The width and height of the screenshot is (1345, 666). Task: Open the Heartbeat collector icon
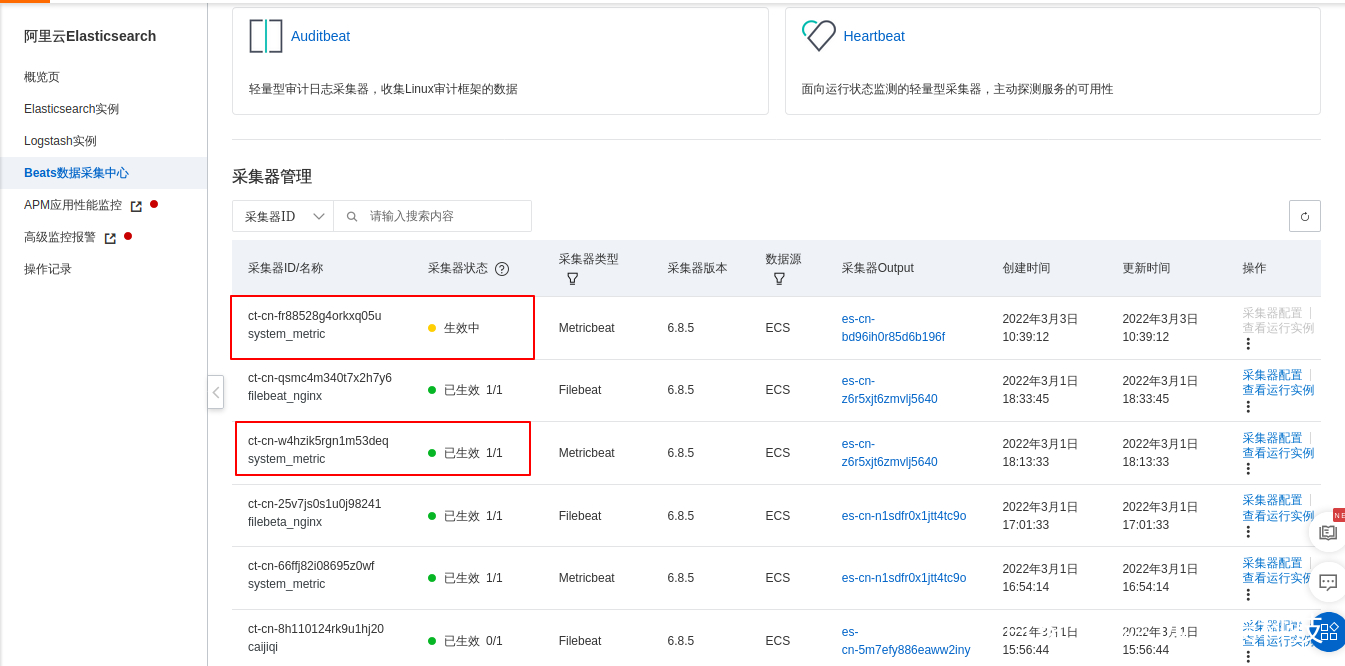(818, 36)
